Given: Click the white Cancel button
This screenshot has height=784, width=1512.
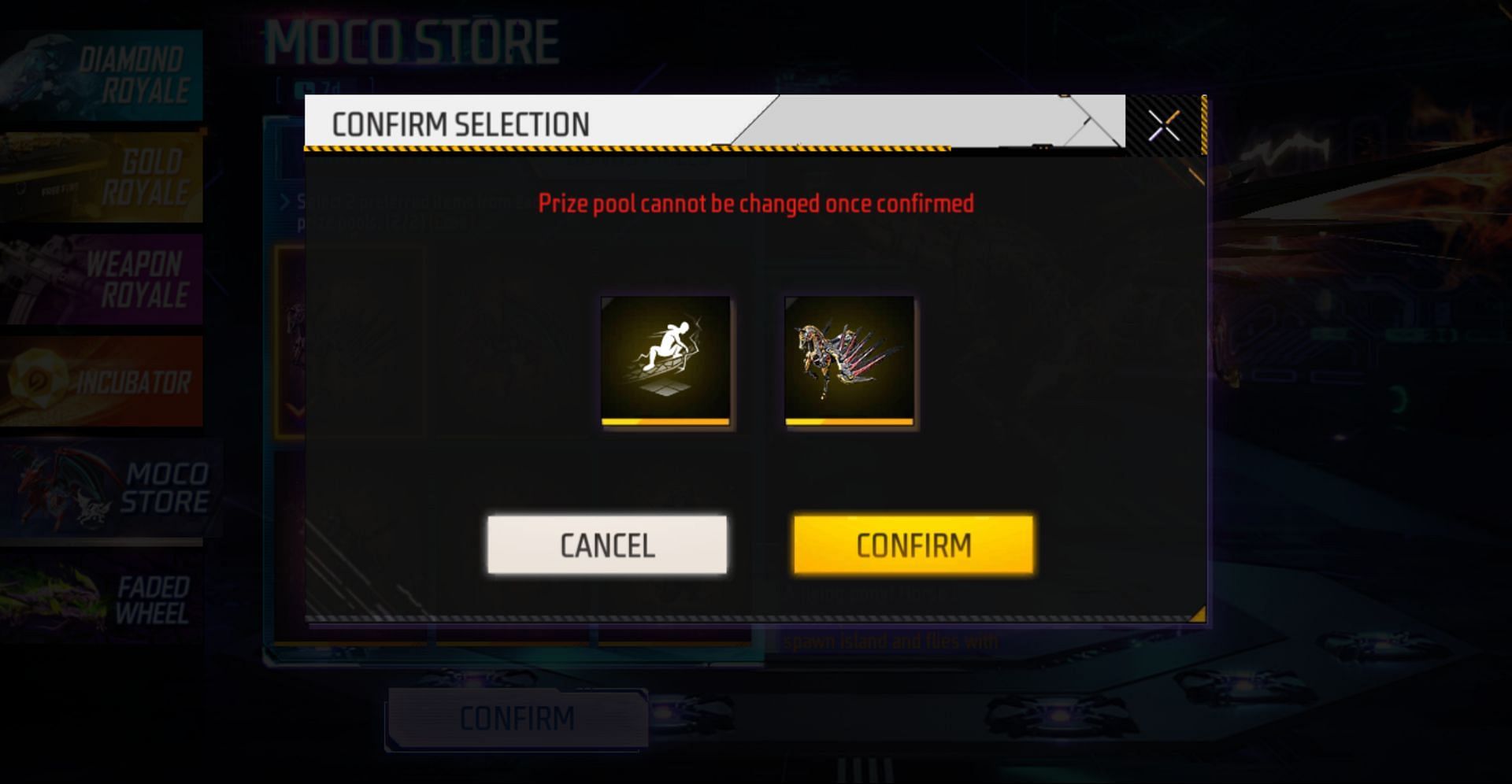Looking at the screenshot, I should point(607,545).
